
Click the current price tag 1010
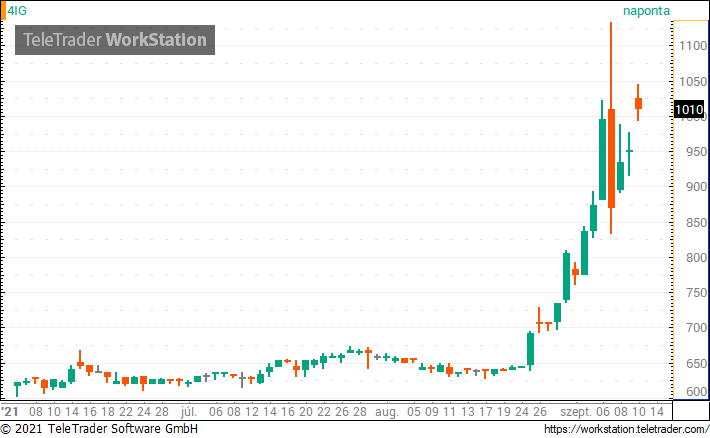click(x=689, y=110)
